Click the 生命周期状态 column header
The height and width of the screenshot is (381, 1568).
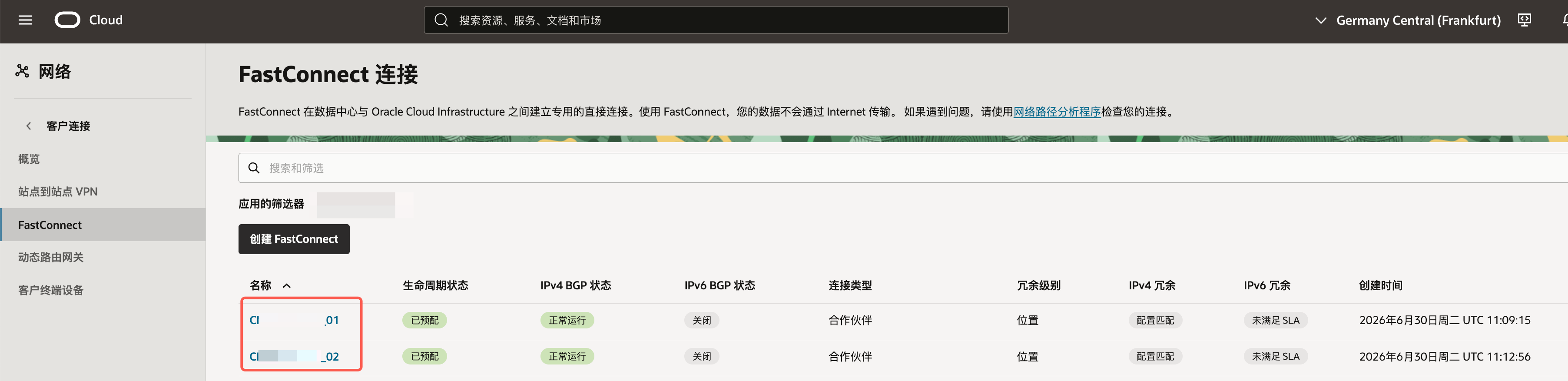point(435,285)
